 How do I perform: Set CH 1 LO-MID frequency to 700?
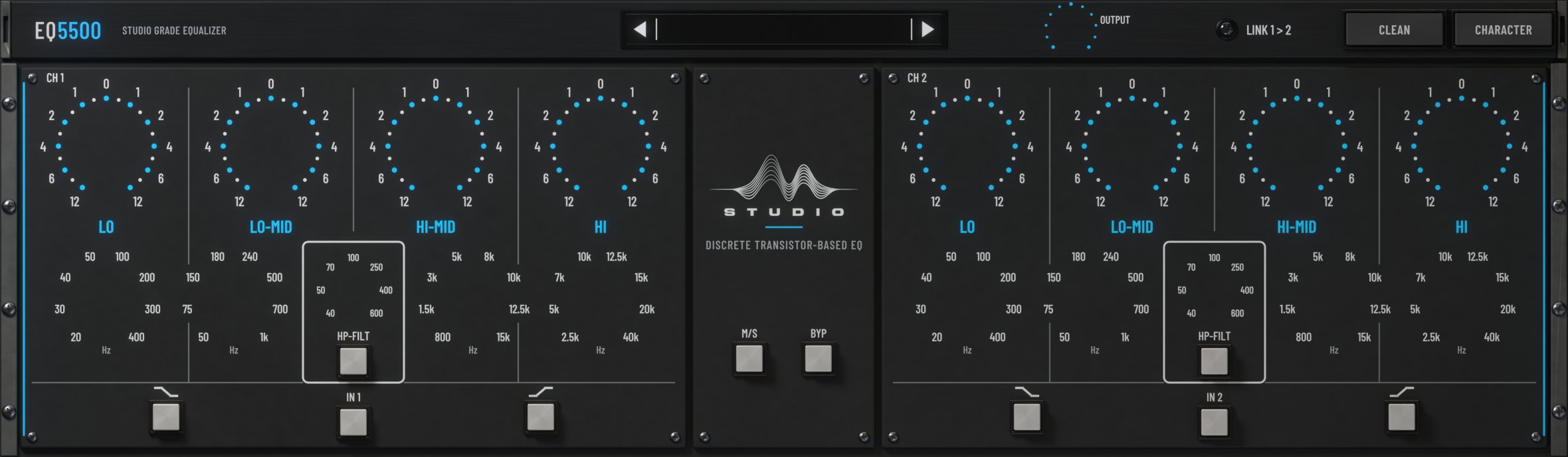click(280, 309)
